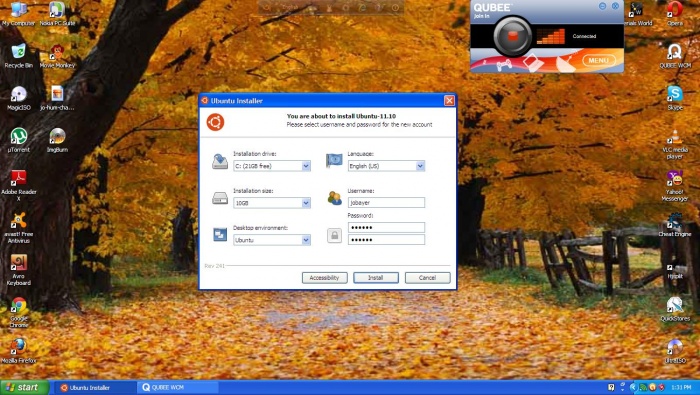This screenshot has width=700, height=395.
Task: Click the password padlock icon
Action: tap(334, 235)
